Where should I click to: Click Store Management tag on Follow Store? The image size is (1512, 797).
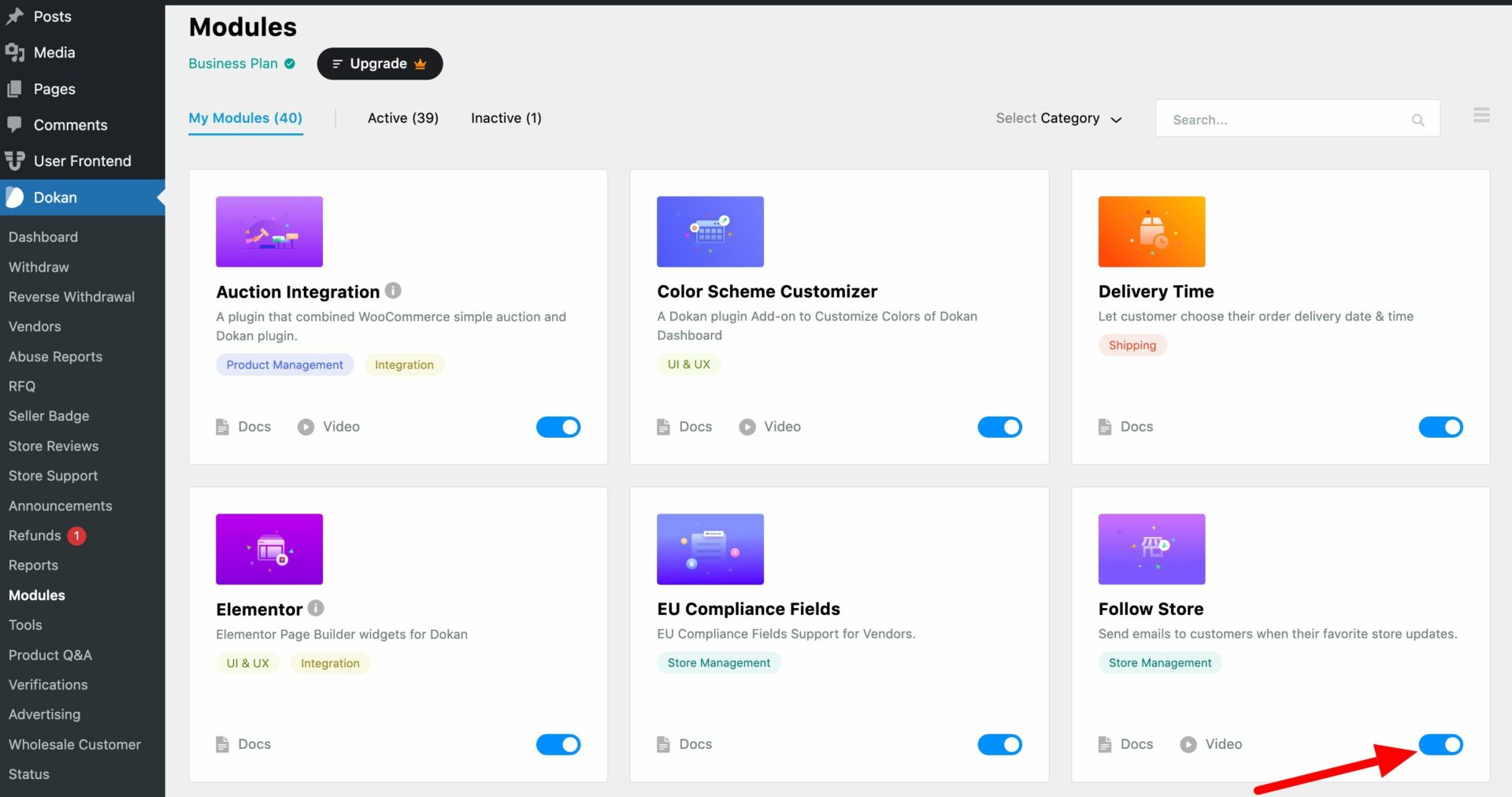[1160, 663]
